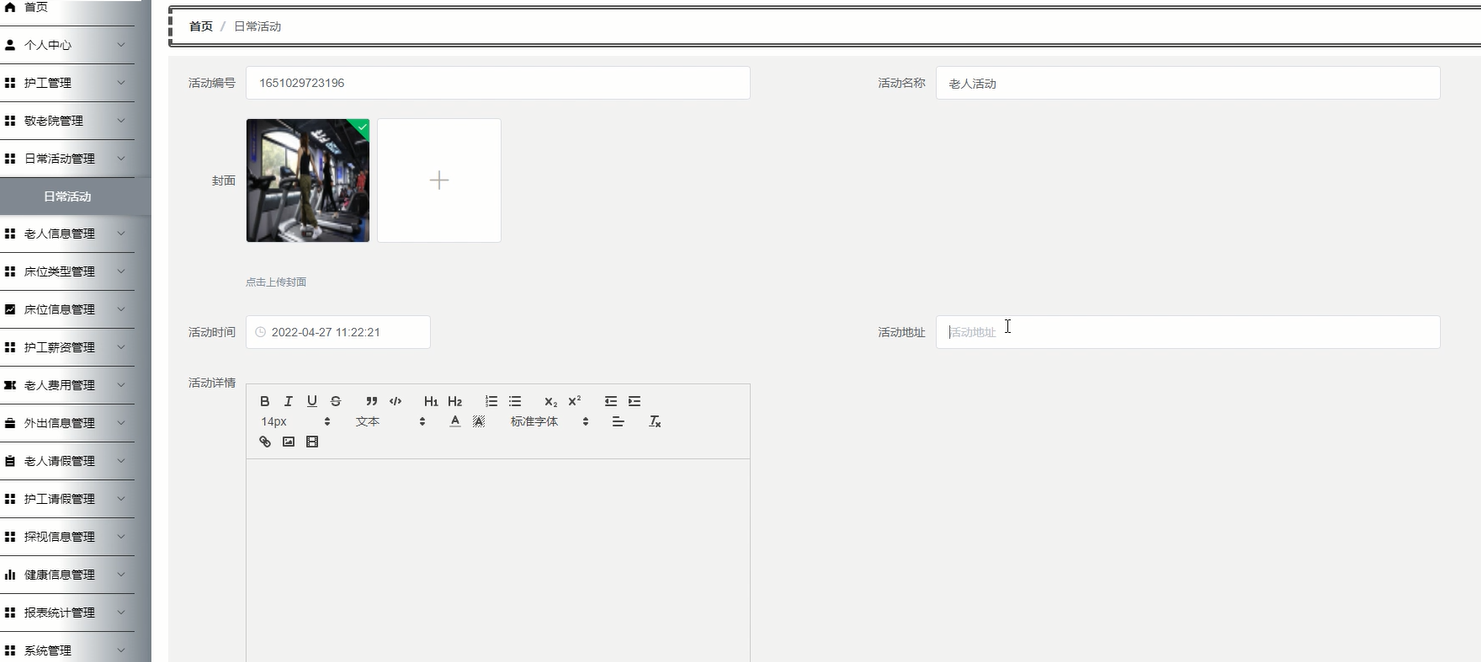Viewport: 1481px width, 662px height.
Task: Insert an image in the editor
Action: coord(288,442)
